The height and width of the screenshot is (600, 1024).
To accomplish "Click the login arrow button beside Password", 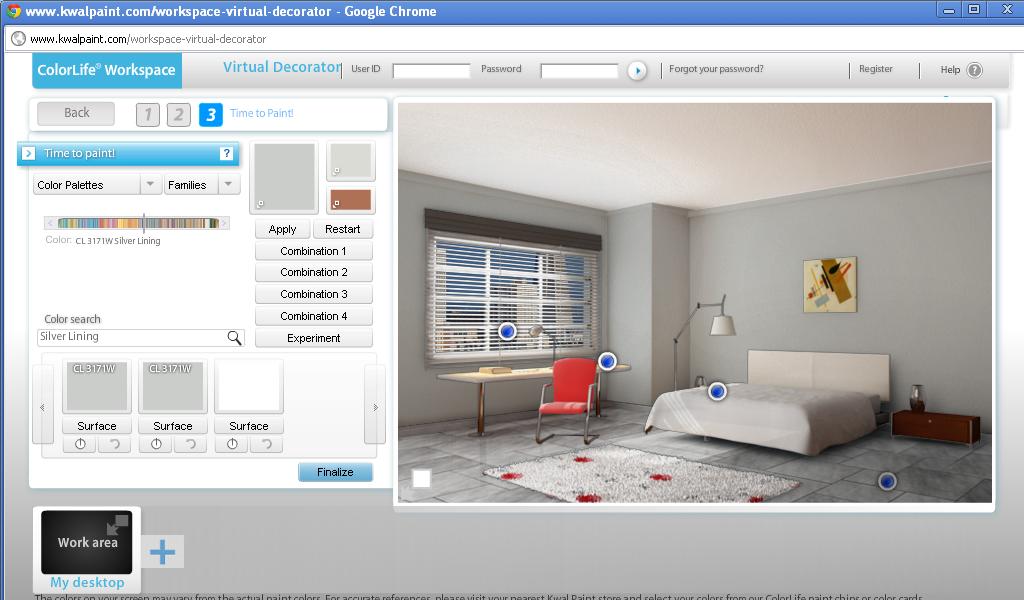I will click(x=637, y=71).
